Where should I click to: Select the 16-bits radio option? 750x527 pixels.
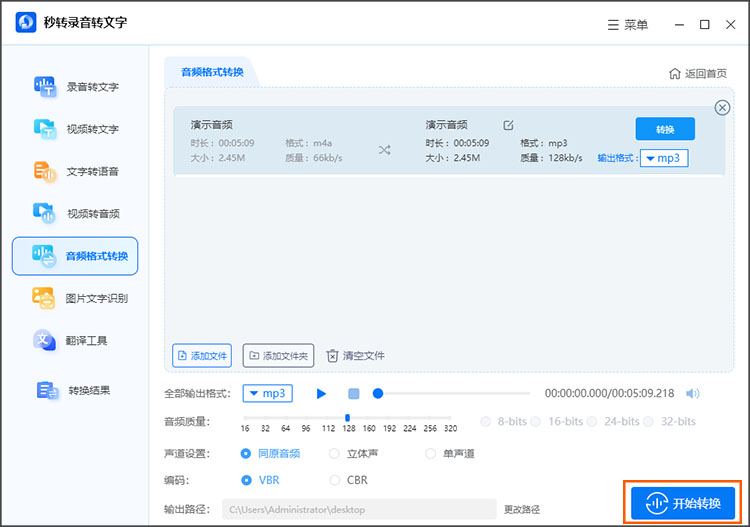coord(536,422)
